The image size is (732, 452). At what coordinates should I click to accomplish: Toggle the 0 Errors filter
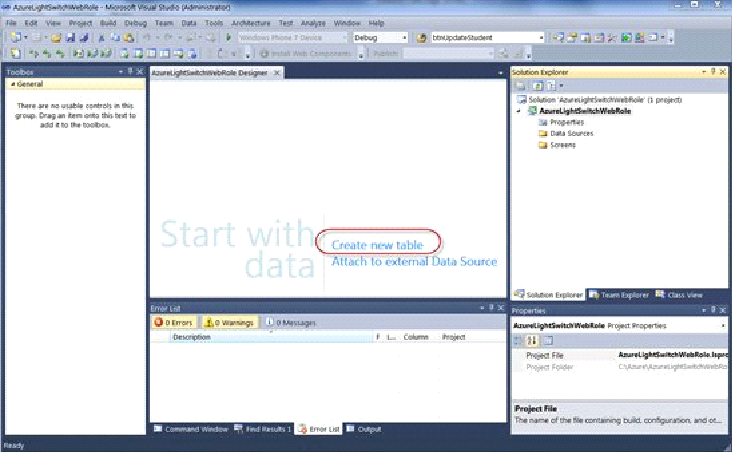pos(174,323)
